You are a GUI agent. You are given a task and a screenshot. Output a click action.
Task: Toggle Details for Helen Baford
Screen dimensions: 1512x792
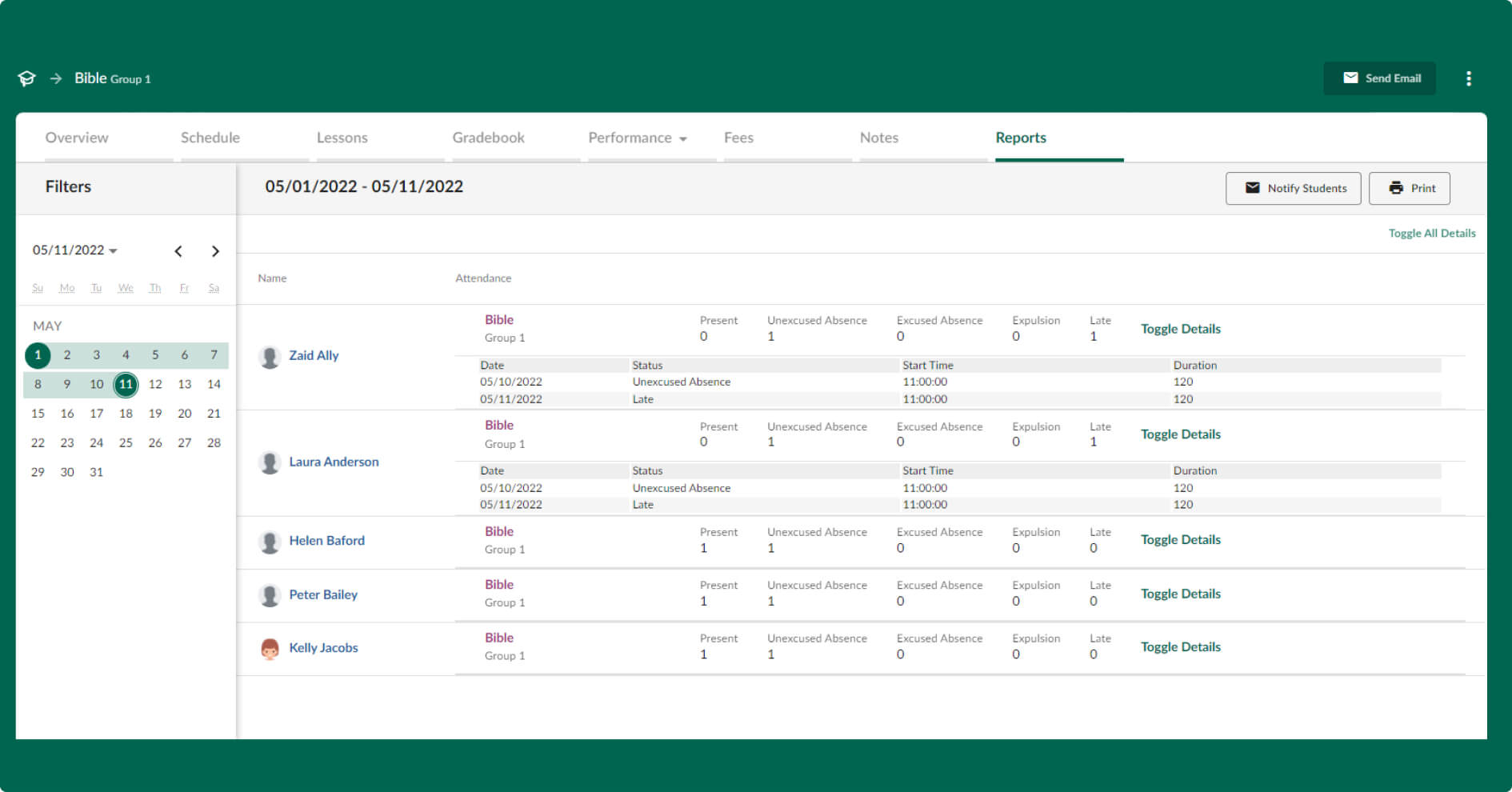[x=1180, y=539]
